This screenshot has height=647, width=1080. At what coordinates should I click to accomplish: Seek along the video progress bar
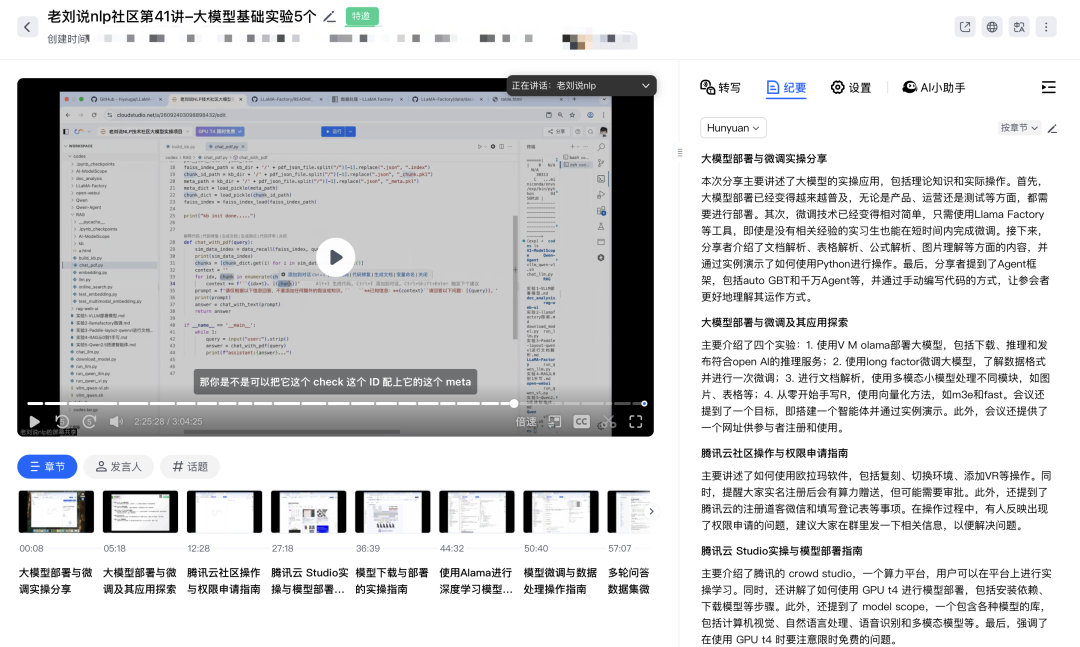[x=335, y=403]
